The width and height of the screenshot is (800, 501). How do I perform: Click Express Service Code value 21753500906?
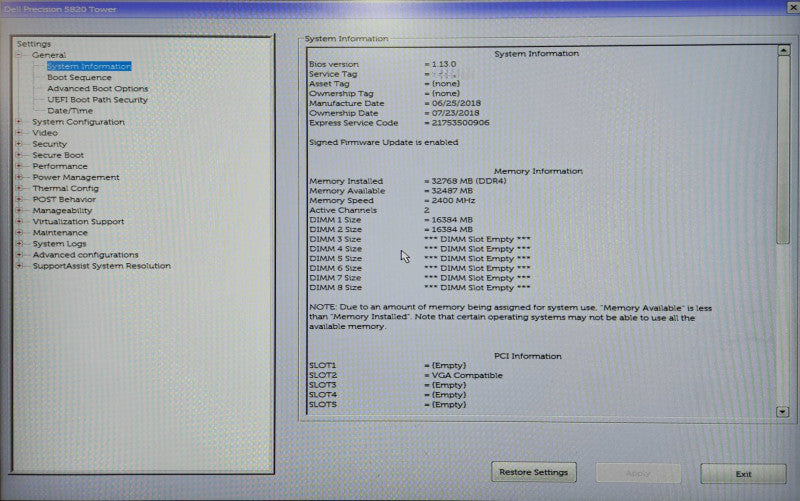pyautogui.click(x=460, y=123)
